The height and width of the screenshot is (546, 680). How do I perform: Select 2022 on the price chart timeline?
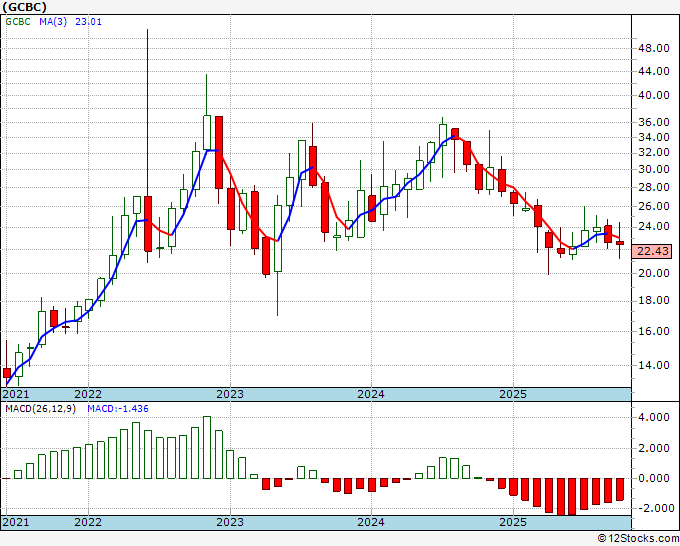88,394
